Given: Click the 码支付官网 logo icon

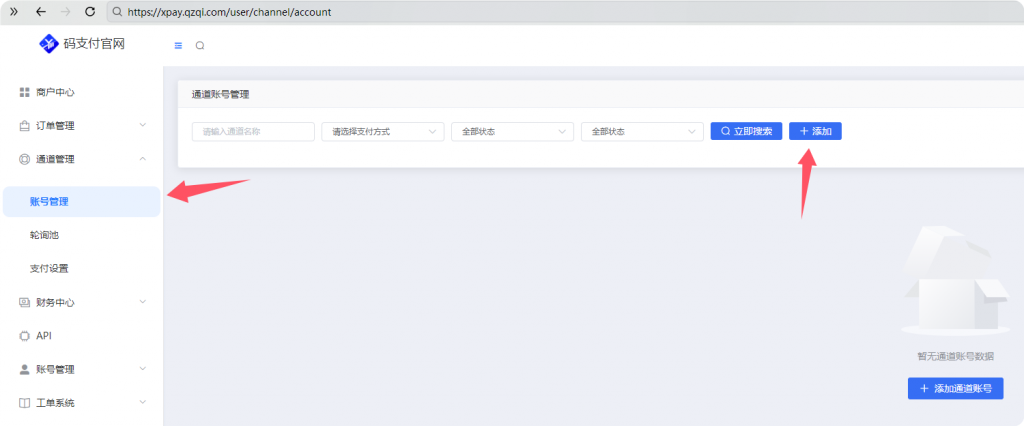Looking at the screenshot, I should [49, 44].
